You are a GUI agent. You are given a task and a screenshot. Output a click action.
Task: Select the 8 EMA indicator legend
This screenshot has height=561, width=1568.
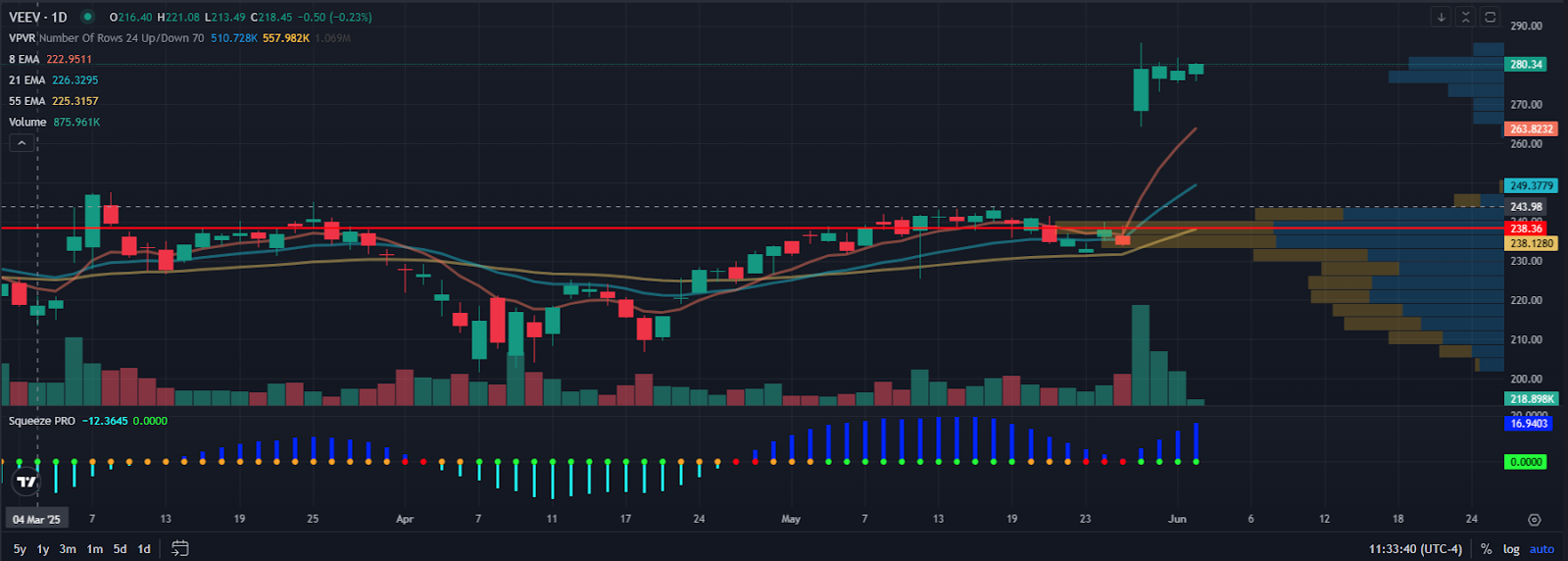[24, 59]
